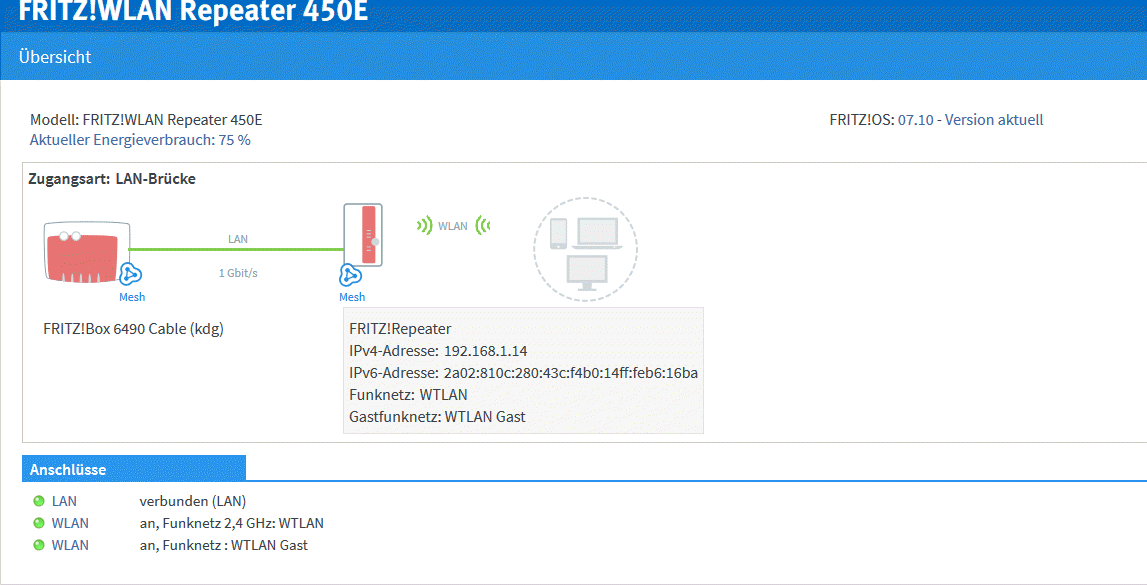Click the IPv6-Adresse line
The height and width of the screenshot is (585, 1147).
[524, 373]
